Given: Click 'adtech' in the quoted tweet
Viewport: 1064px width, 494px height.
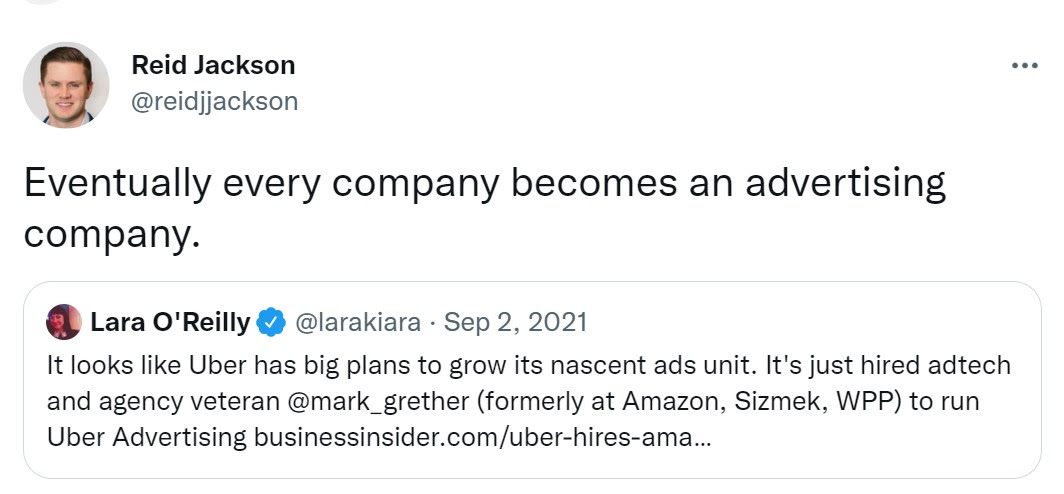Looking at the screenshot, I should (x=976, y=366).
